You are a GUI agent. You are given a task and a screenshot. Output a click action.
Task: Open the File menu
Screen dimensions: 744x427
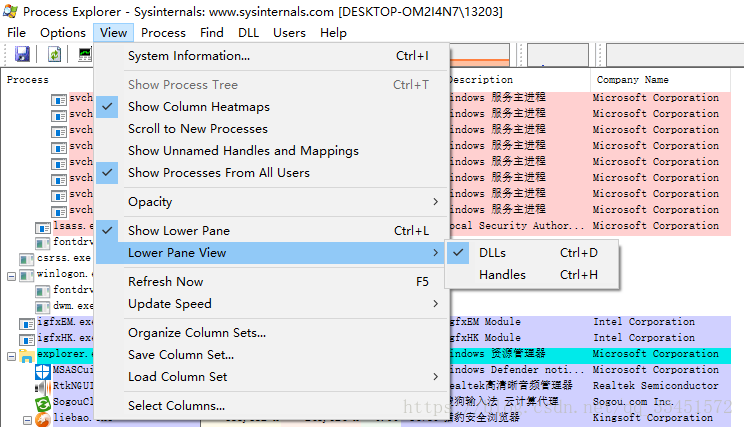pos(17,33)
